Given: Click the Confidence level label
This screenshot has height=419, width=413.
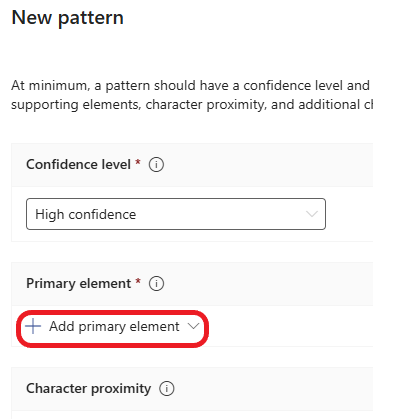Looking at the screenshot, I should tap(78, 165).
